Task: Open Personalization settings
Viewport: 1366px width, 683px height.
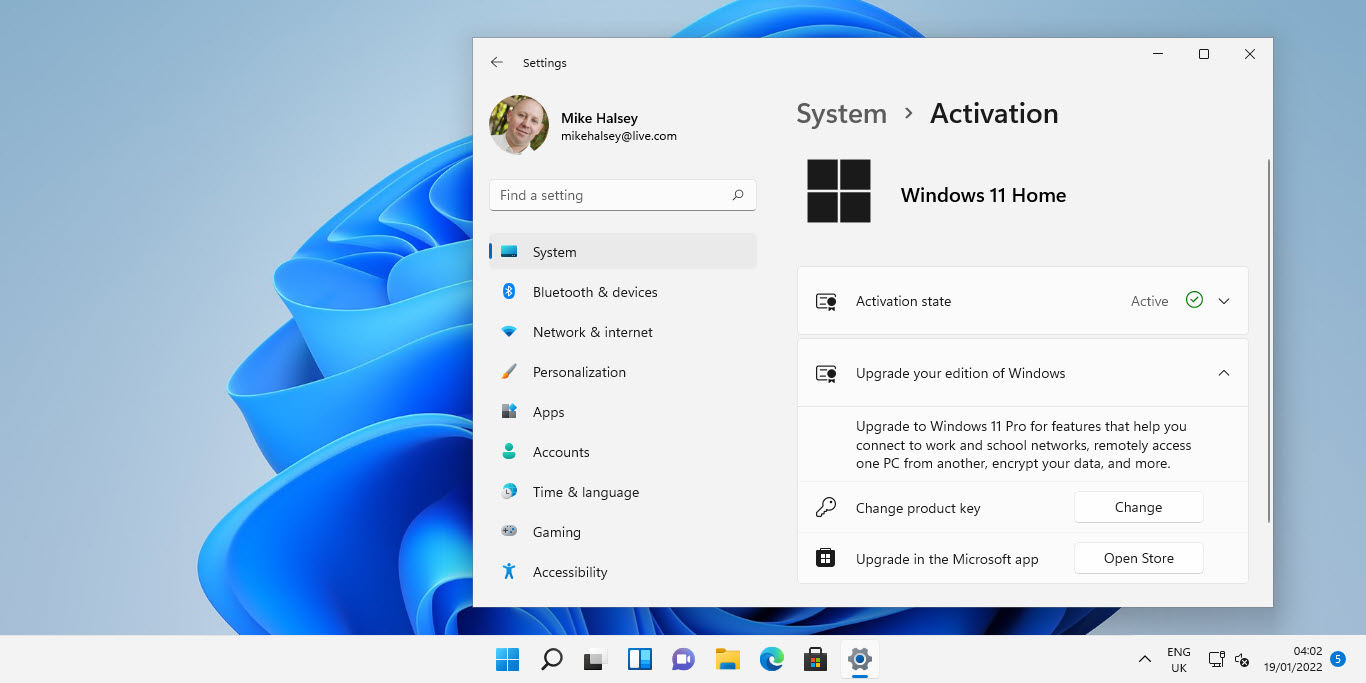Action: pos(581,371)
